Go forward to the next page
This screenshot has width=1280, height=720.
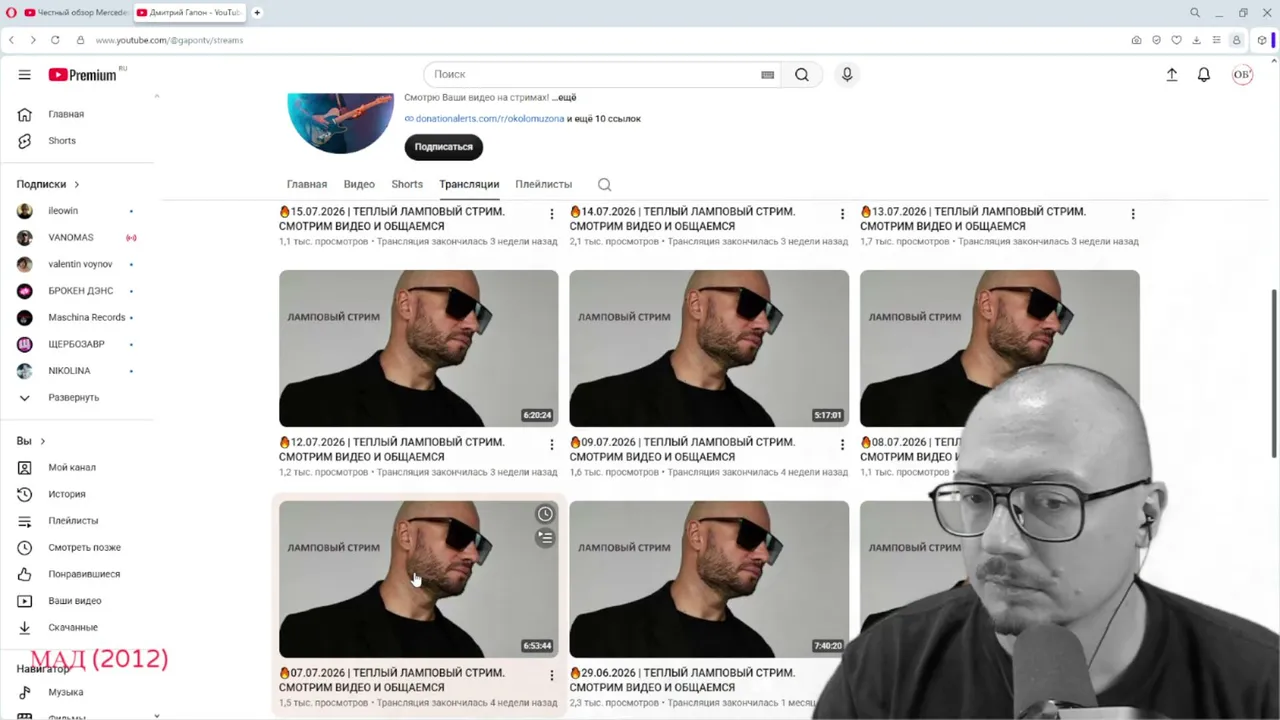coord(33,40)
